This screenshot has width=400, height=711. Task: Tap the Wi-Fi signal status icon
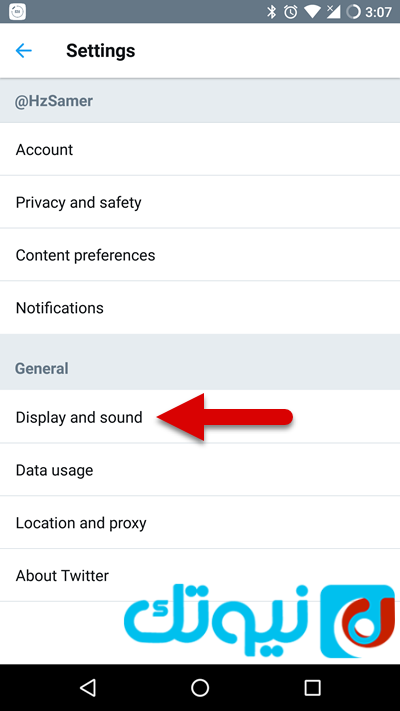[312, 12]
